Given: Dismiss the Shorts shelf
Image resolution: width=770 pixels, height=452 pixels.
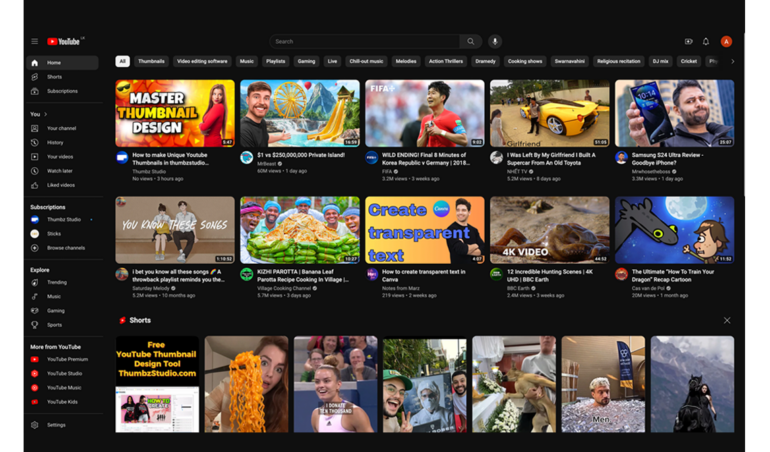Looking at the screenshot, I should [727, 320].
